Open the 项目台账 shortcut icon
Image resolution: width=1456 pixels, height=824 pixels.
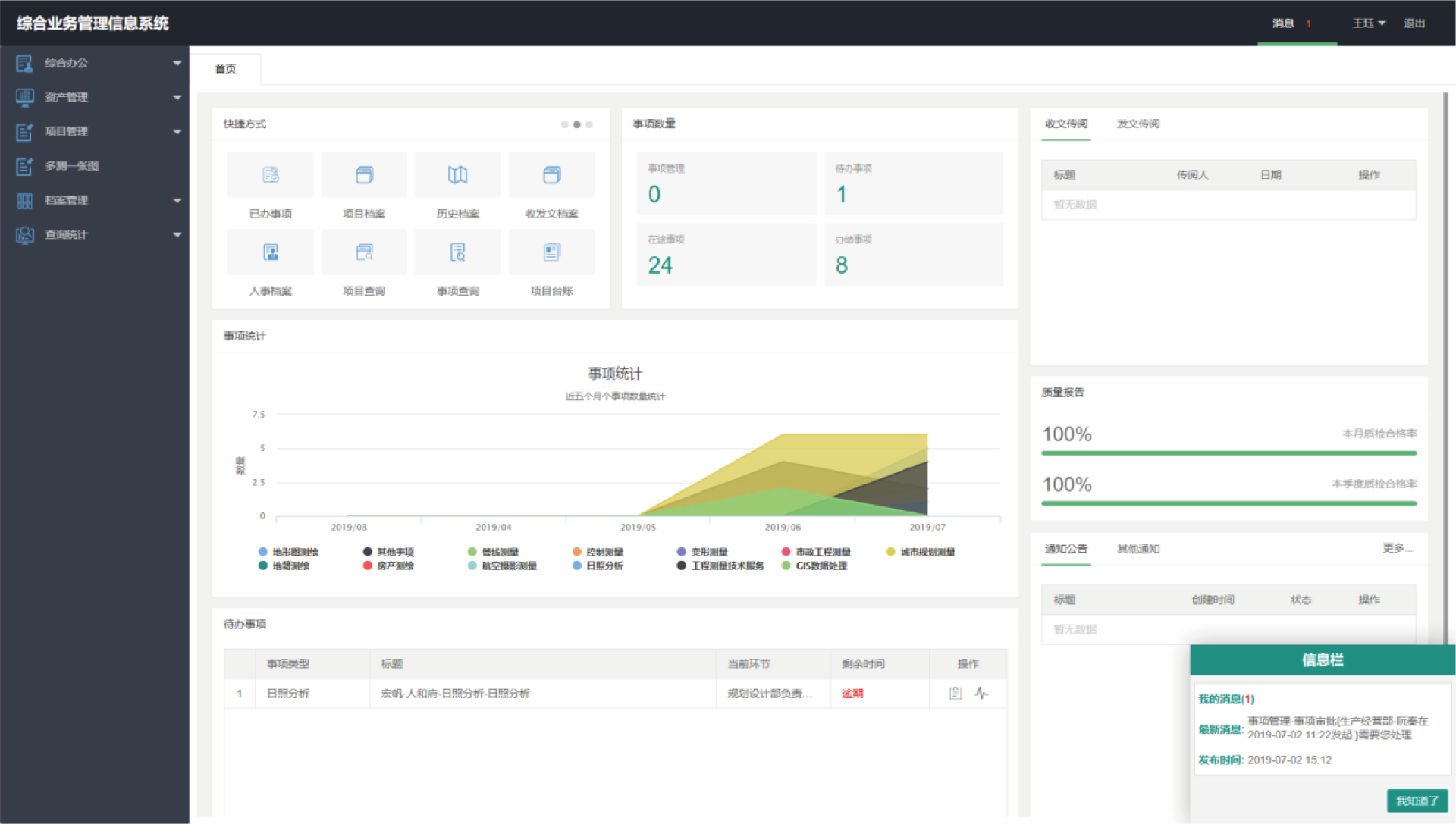point(551,252)
